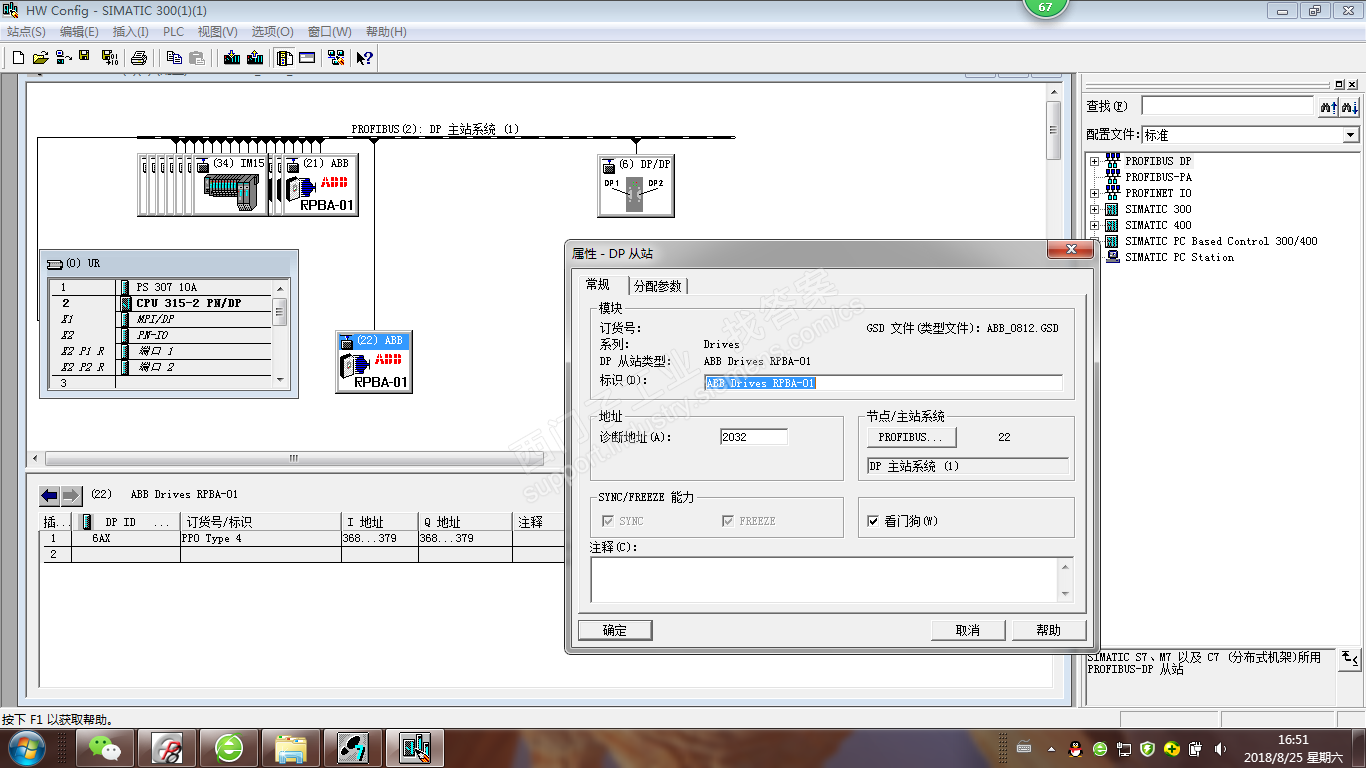Viewport: 1366px width, 768px height.
Task: Click the Download to Module icon
Action: click(x=232, y=58)
